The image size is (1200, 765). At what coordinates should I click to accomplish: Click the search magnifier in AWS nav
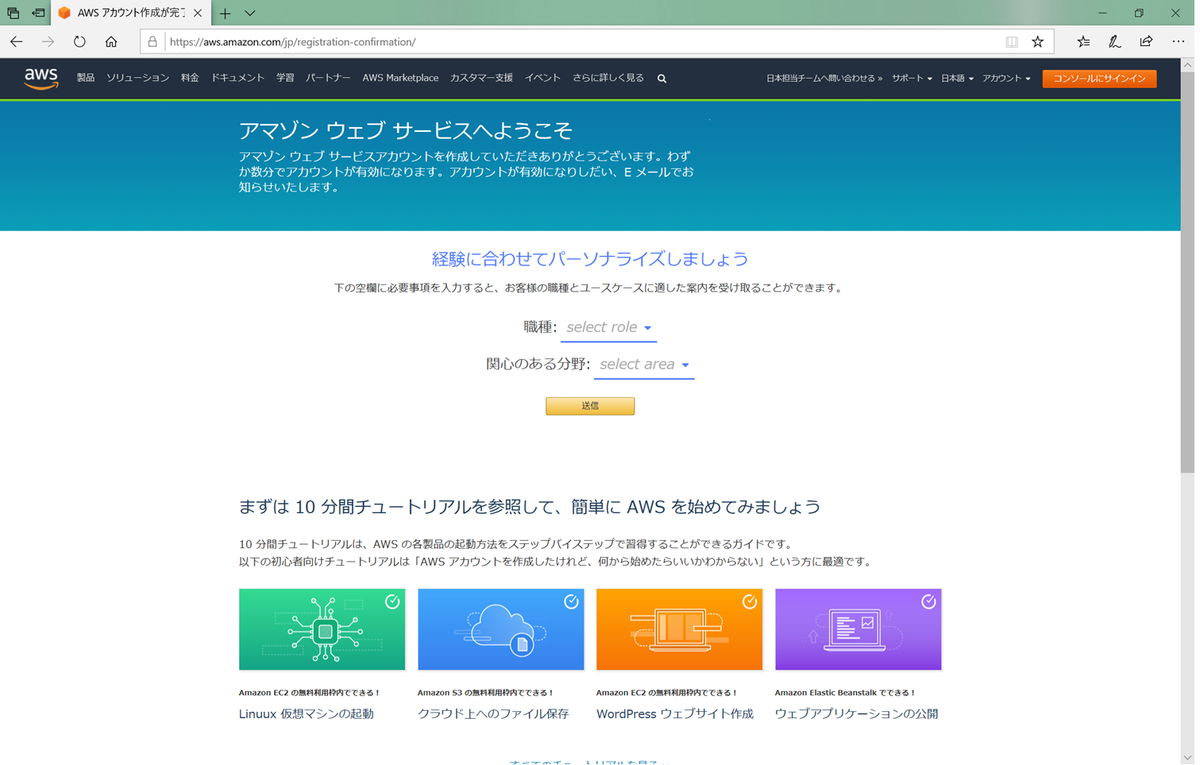pos(662,78)
